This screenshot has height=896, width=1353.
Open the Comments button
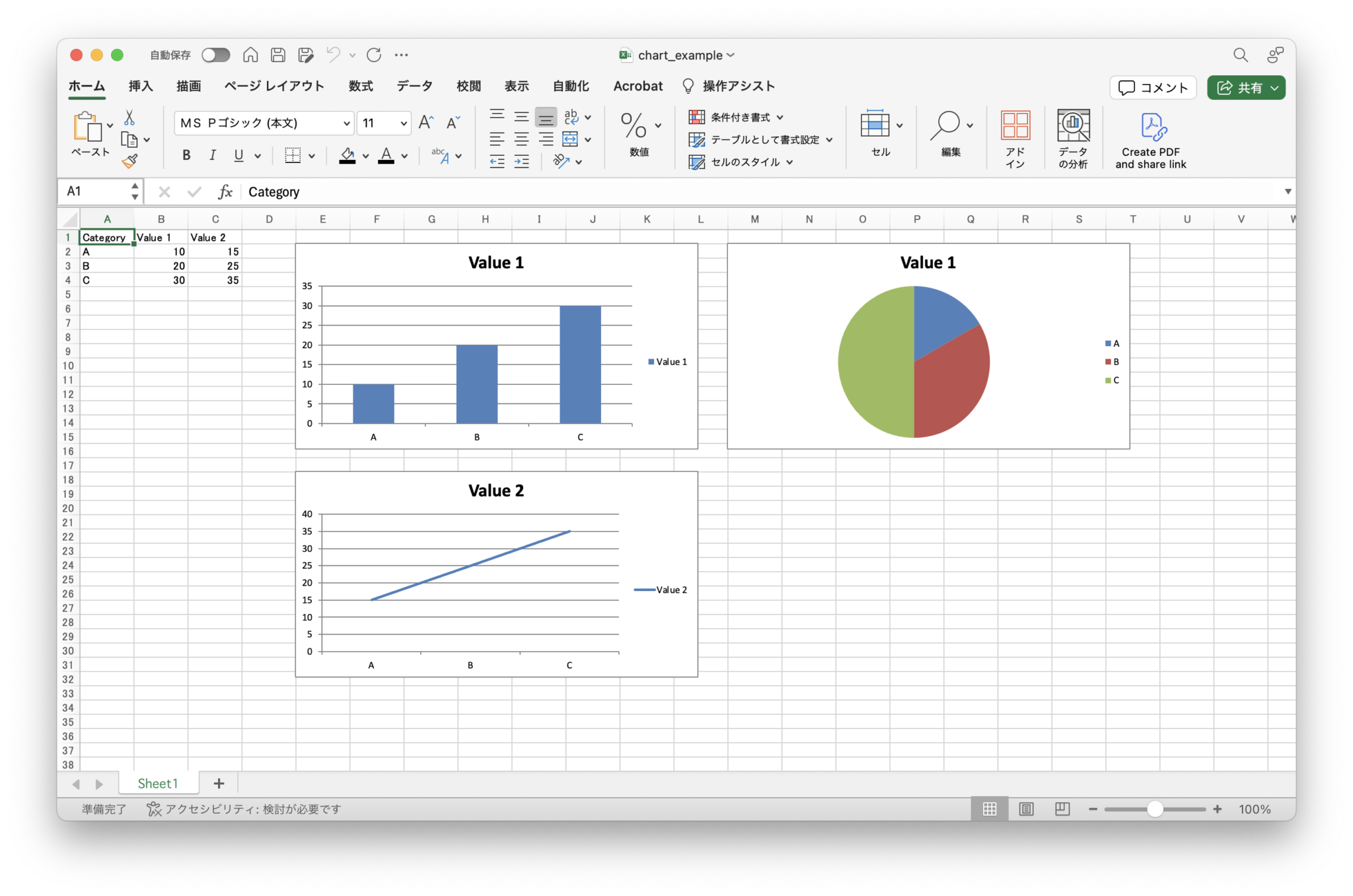pos(1153,88)
